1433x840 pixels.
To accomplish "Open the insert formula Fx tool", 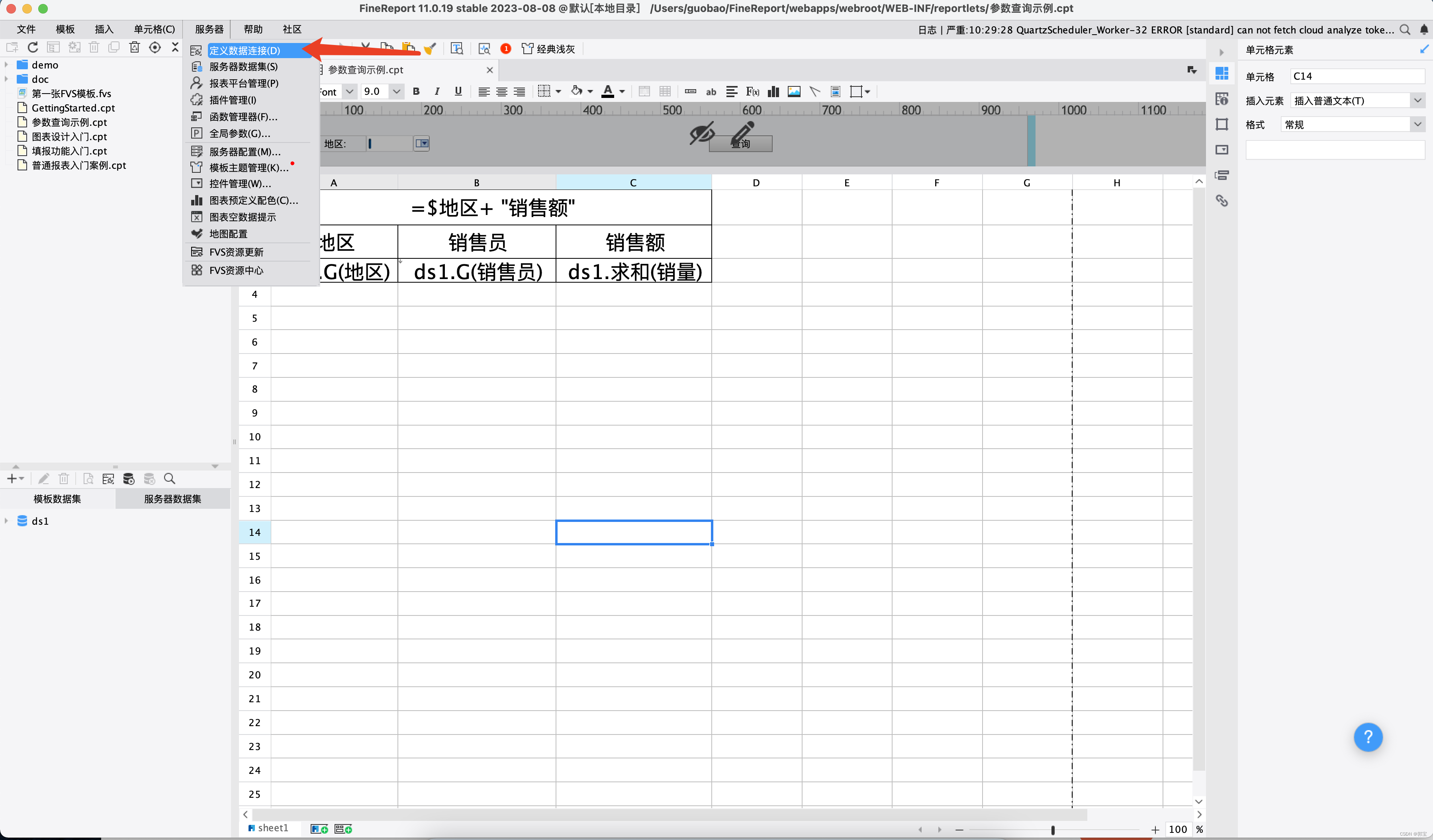I will [x=752, y=92].
